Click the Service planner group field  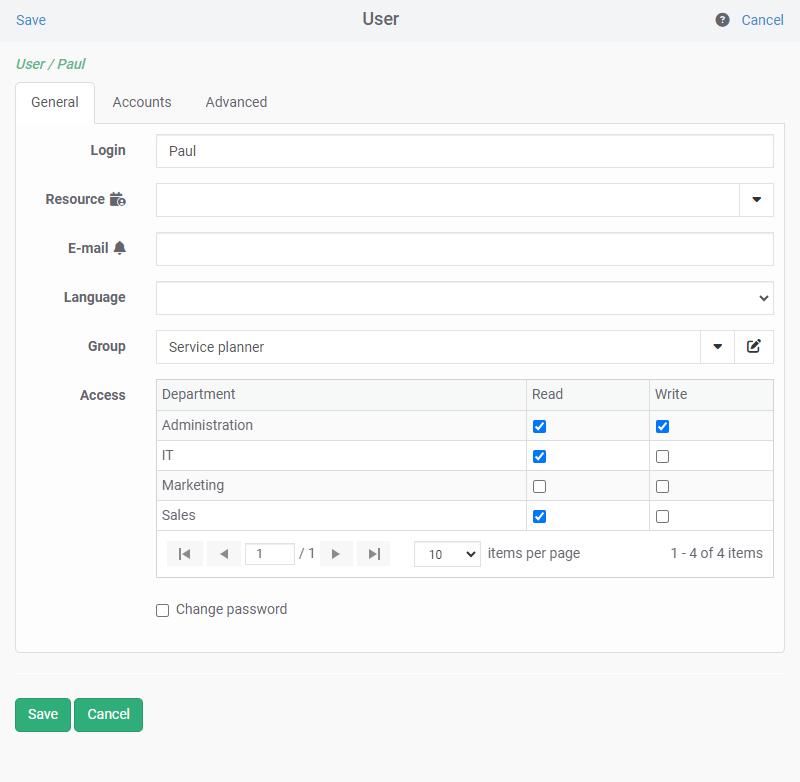click(428, 347)
